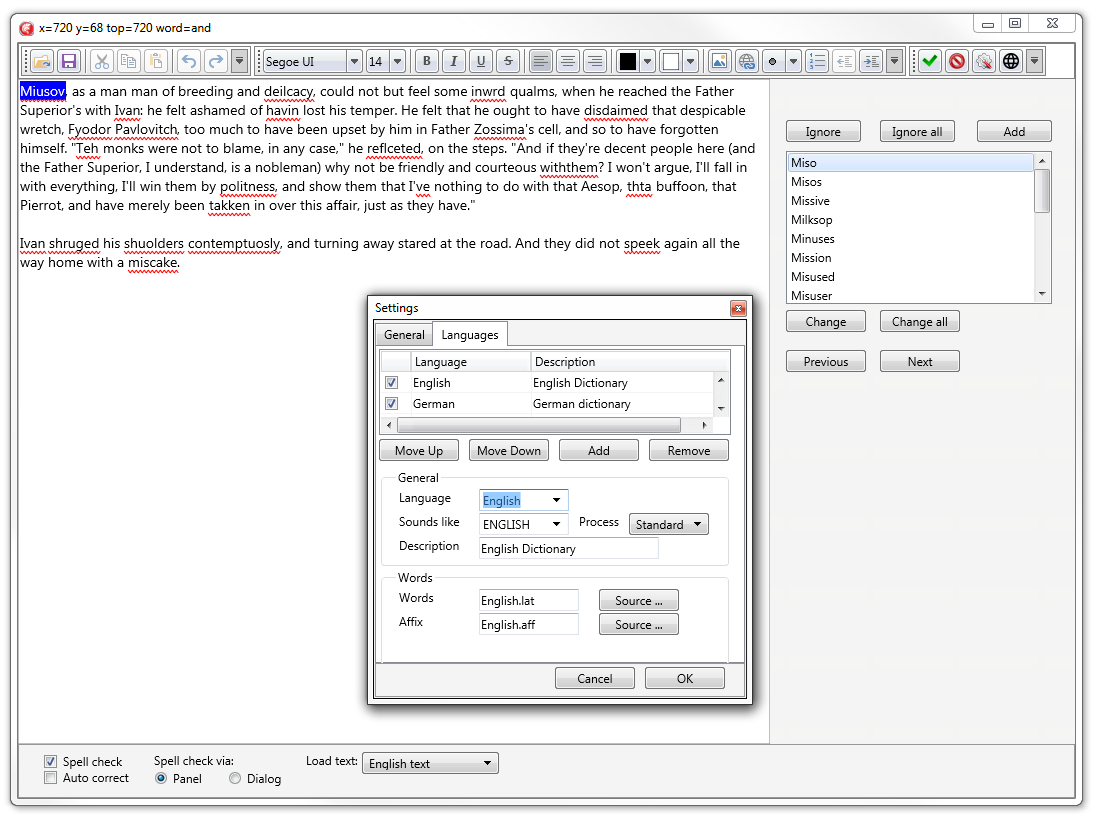Select the Dialog radio button
The width and height of the screenshot is (1097, 819).
tap(235, 778)
